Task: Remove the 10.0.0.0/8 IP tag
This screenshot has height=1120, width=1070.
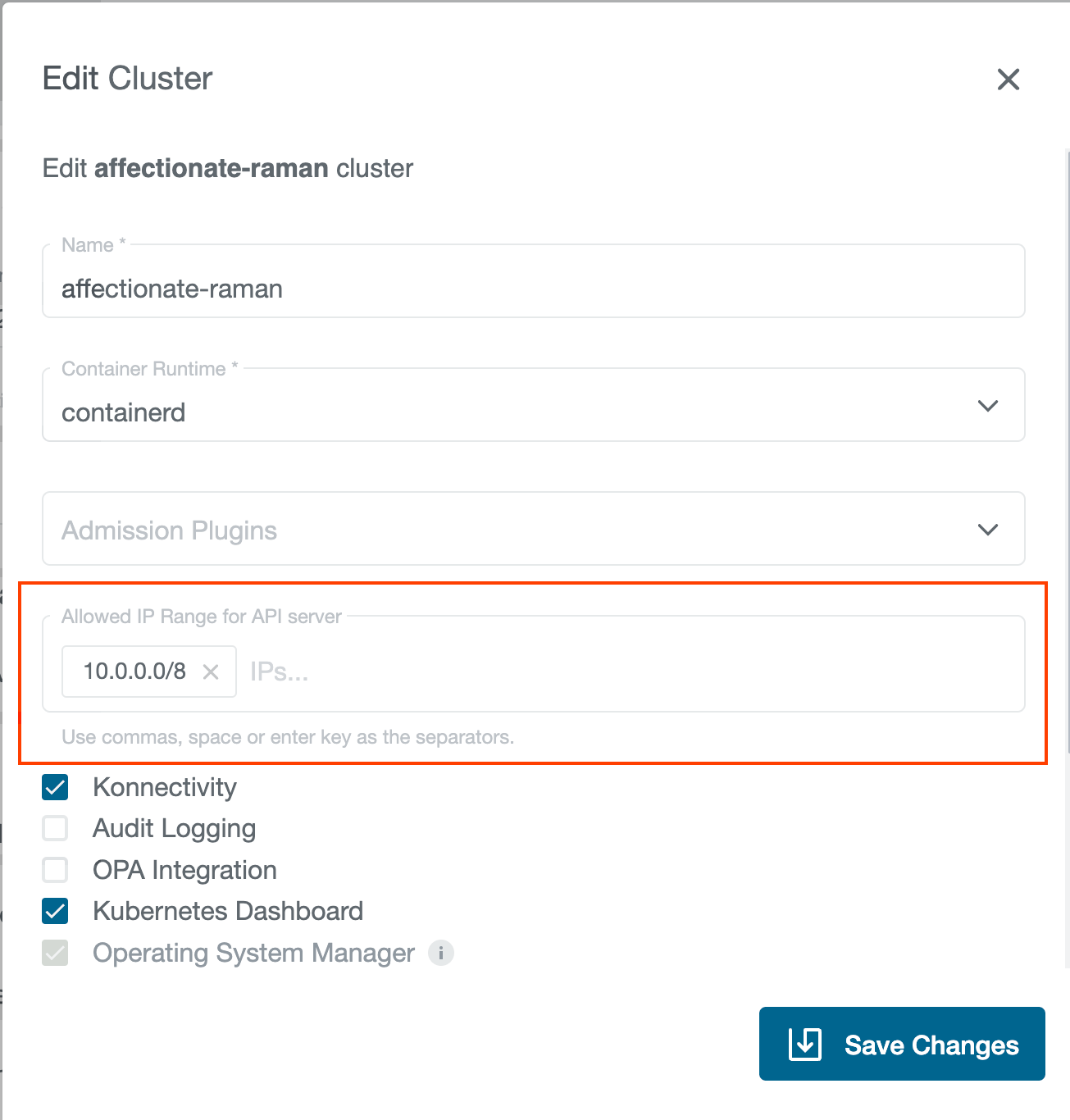Action: [211, 671]
